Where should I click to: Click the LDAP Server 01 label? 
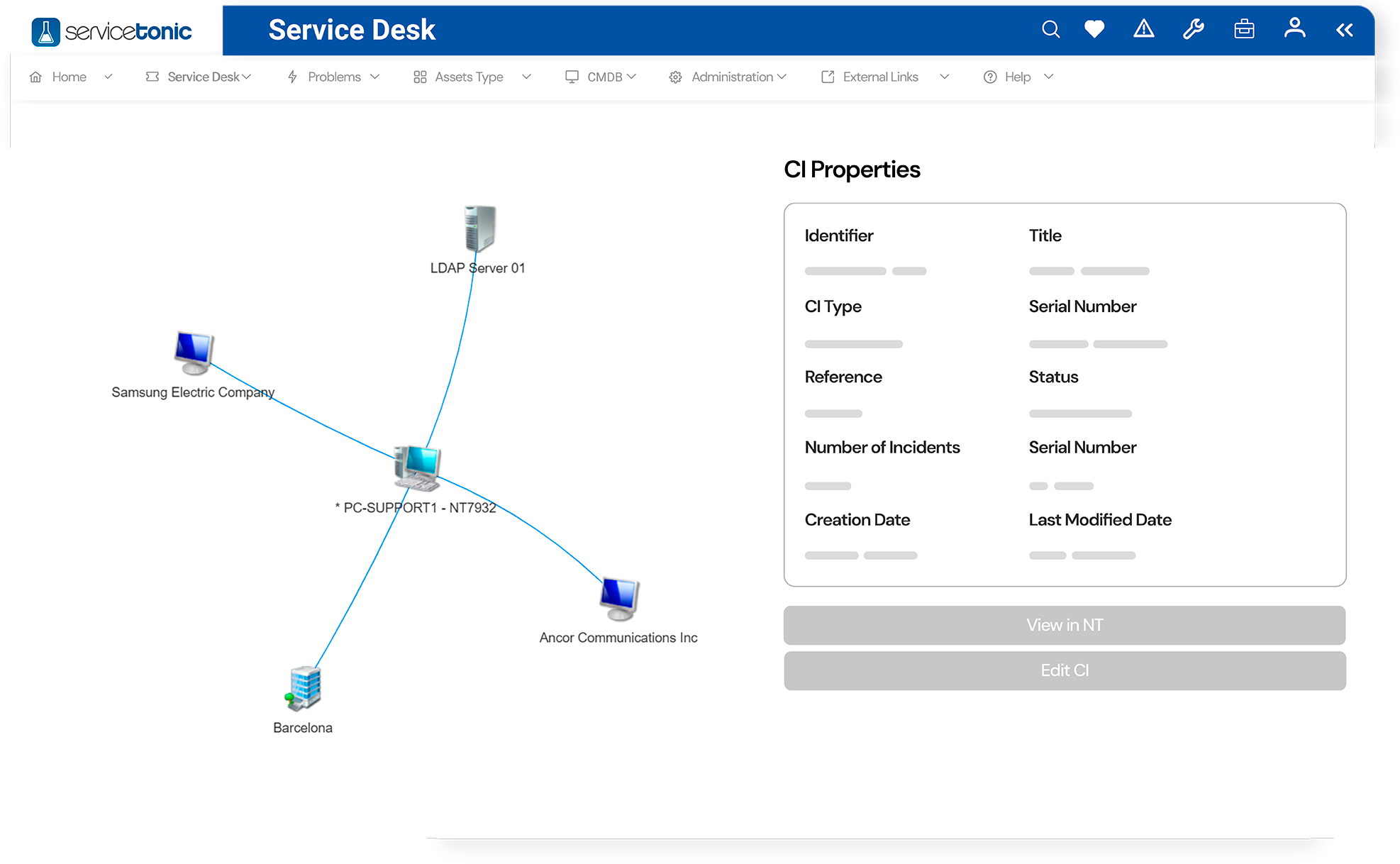[477, 268]
